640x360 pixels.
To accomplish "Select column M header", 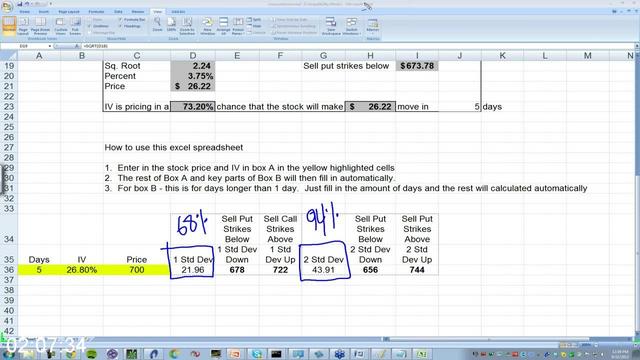I will click(x=587, y=56).
